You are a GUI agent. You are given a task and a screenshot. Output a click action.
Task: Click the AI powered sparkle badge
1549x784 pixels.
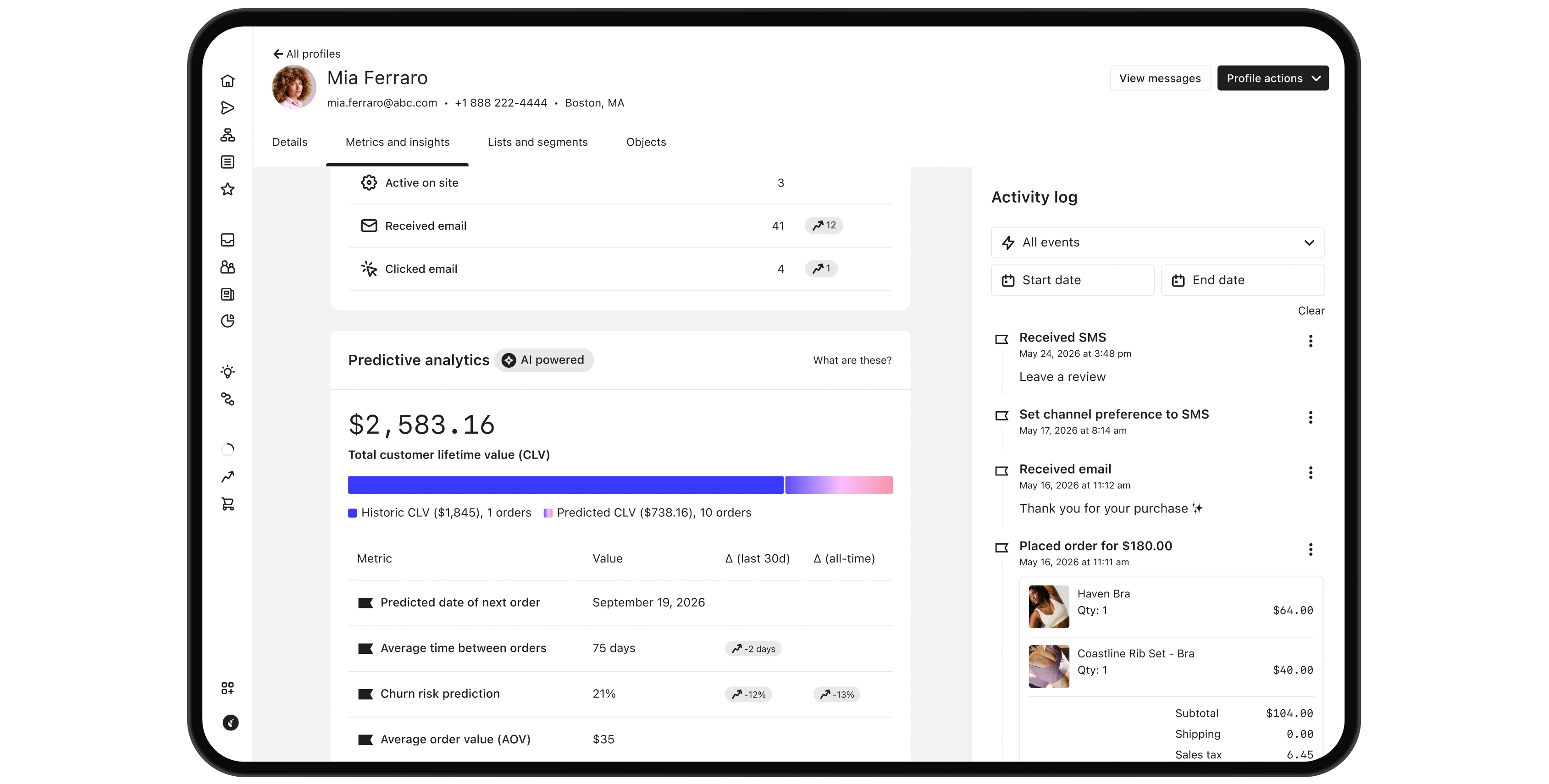pyautogui.click(x=543, y=359)
